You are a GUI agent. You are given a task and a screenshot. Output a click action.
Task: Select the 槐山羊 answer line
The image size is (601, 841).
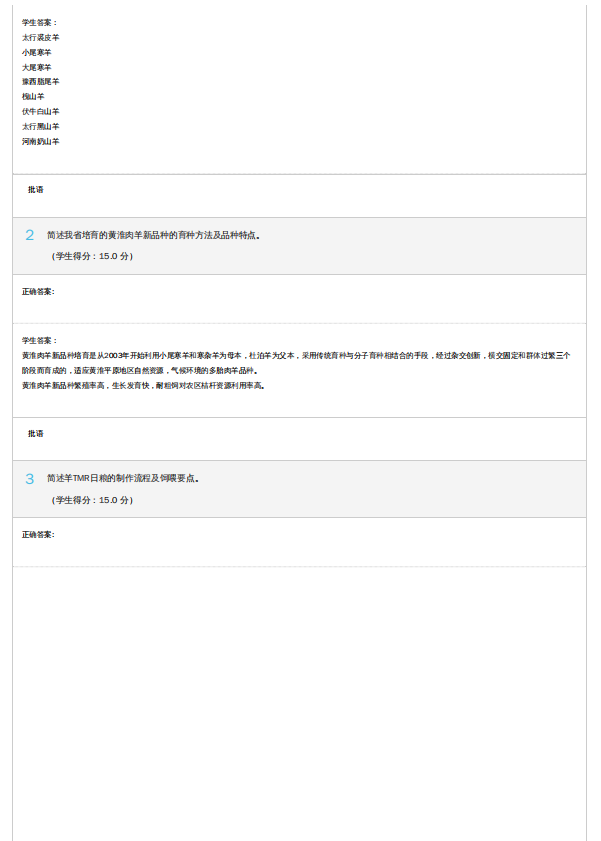coord(33,97)
